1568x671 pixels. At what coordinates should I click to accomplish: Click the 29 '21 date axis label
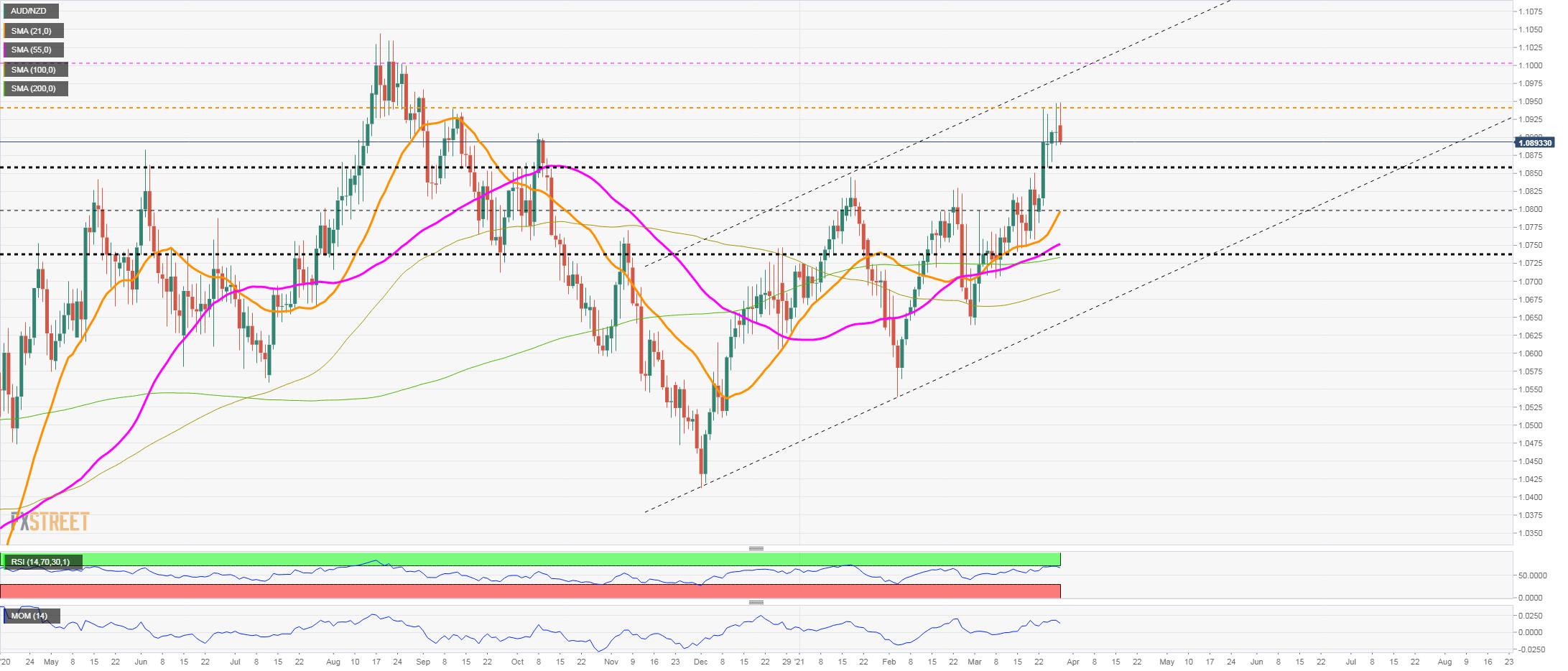tap(793, 662)
